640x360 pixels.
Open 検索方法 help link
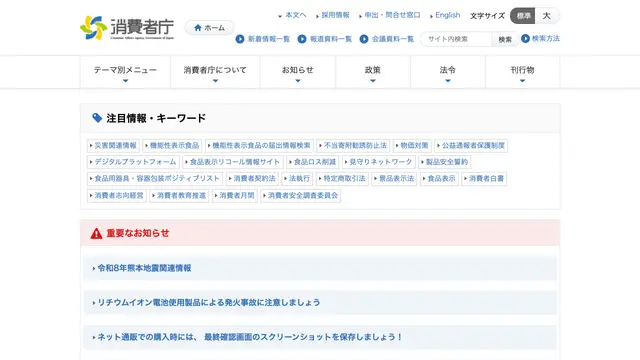[540, 38]
